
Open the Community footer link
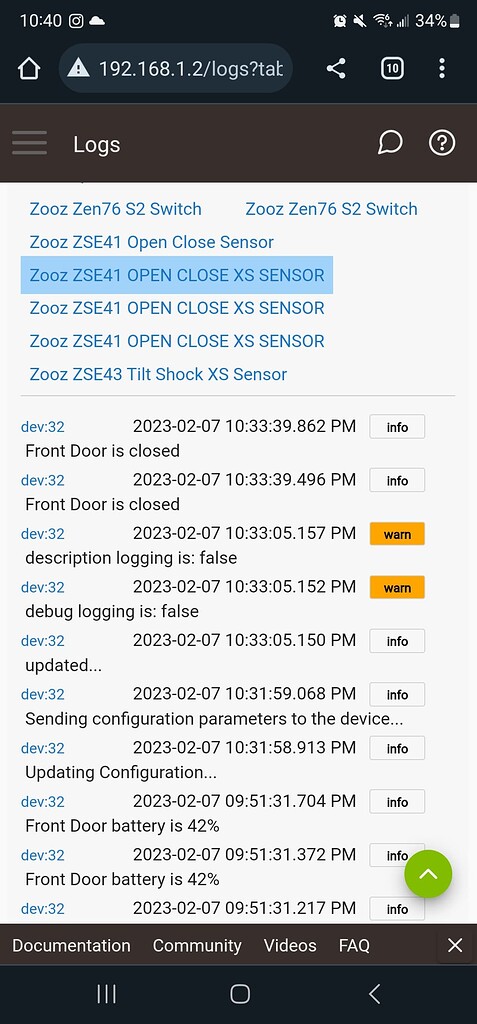point(197,946)
